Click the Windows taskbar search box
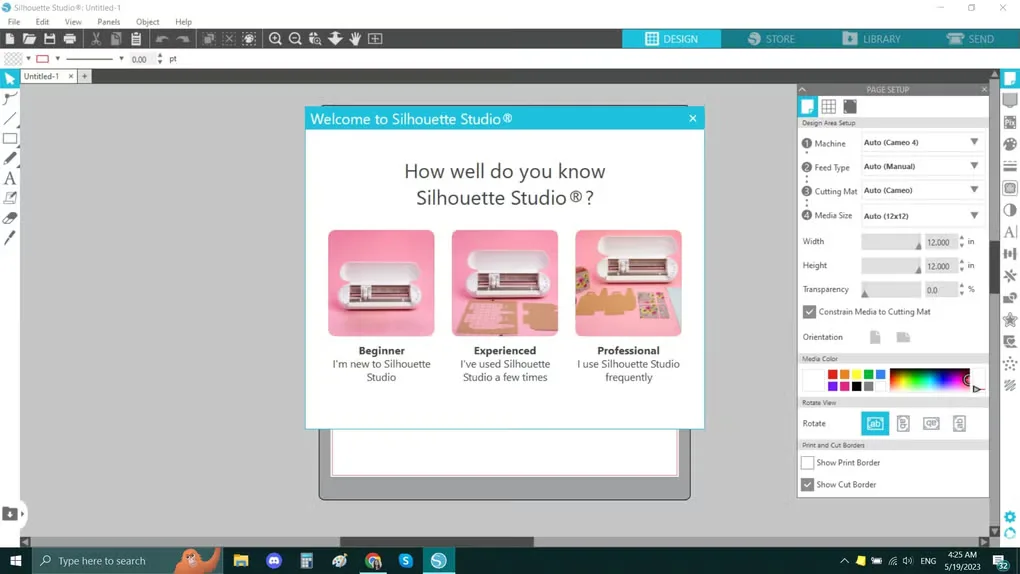This screenshot has width=1020, height=574. tap(127, 560)
